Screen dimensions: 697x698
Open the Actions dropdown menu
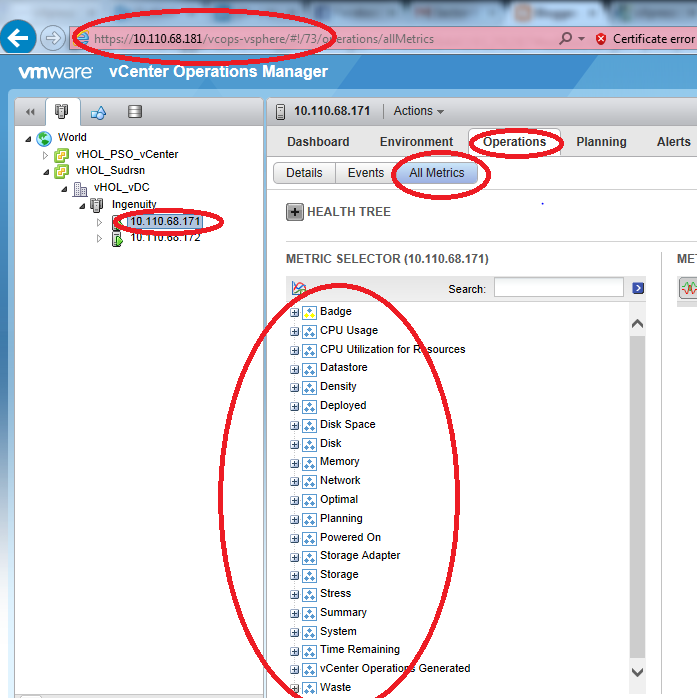coord(418,111)
